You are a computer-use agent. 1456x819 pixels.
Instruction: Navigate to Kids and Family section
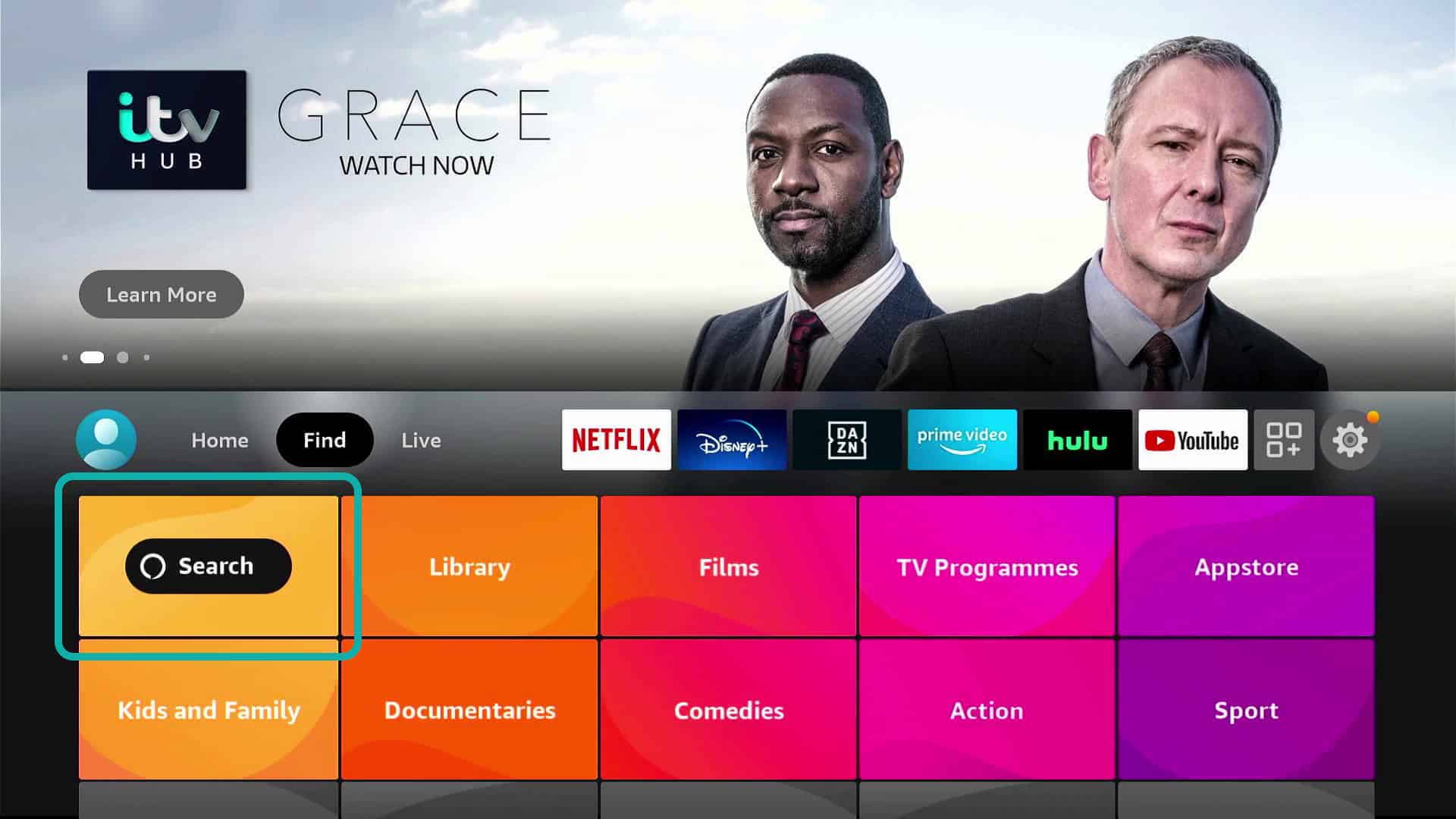[x=209, y=710]
